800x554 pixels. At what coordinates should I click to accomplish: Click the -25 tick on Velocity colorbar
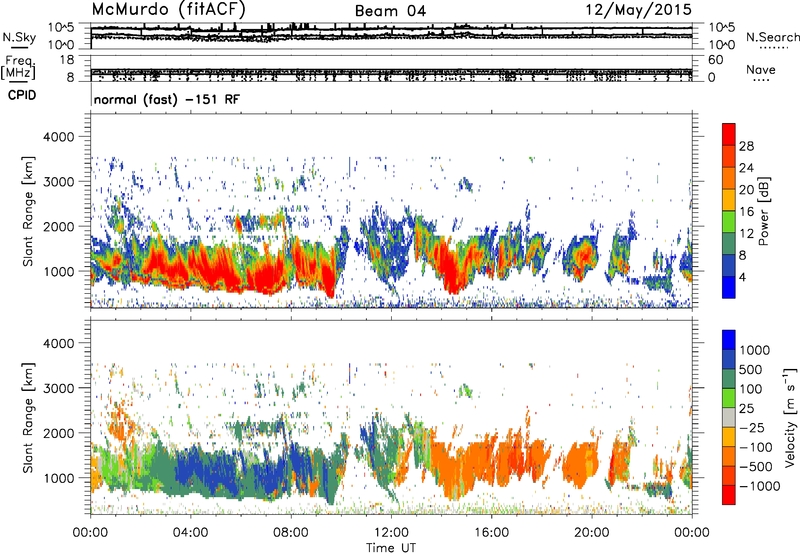[x=752, y=427]
